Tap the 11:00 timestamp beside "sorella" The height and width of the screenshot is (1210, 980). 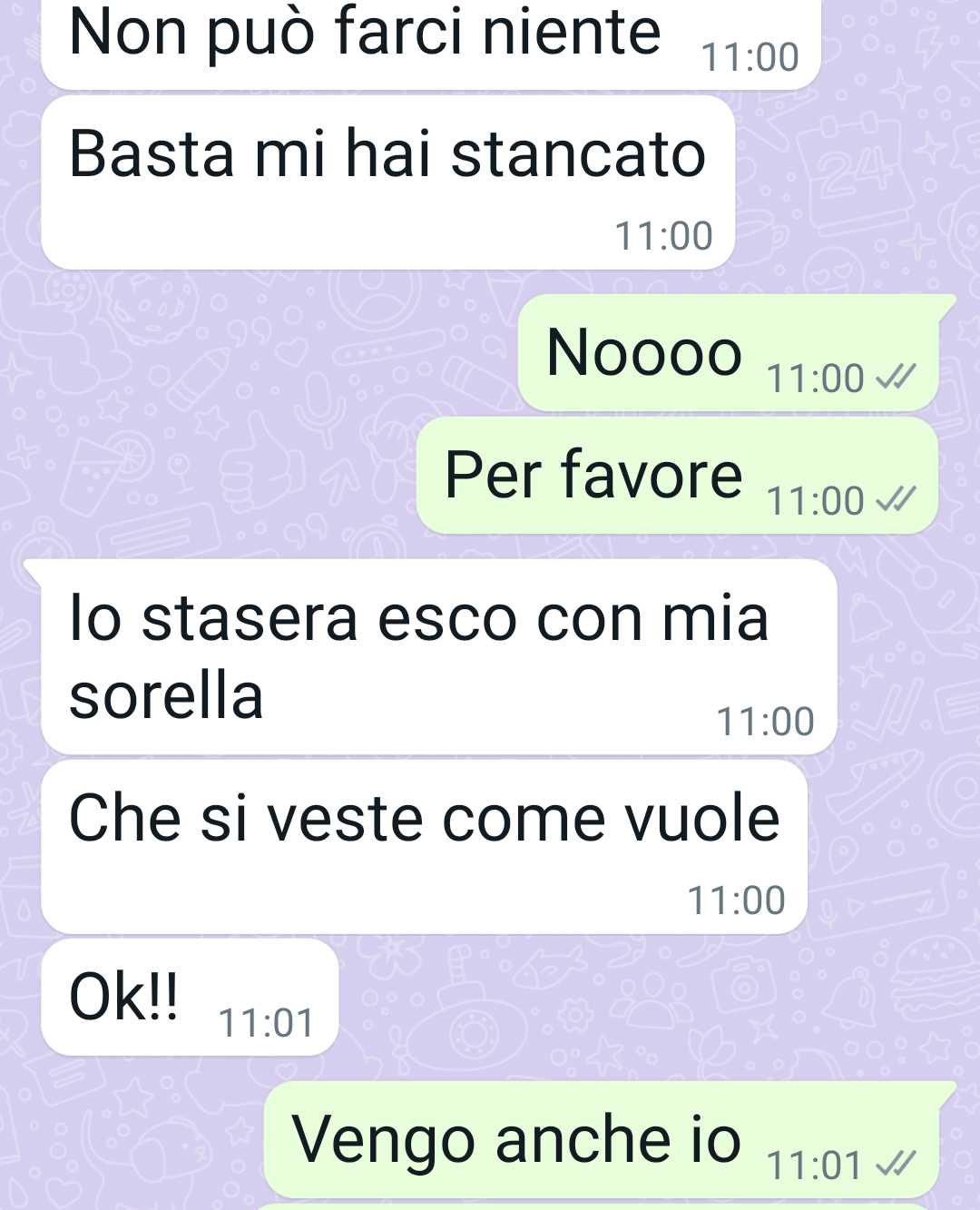click(x=765, y=722)
